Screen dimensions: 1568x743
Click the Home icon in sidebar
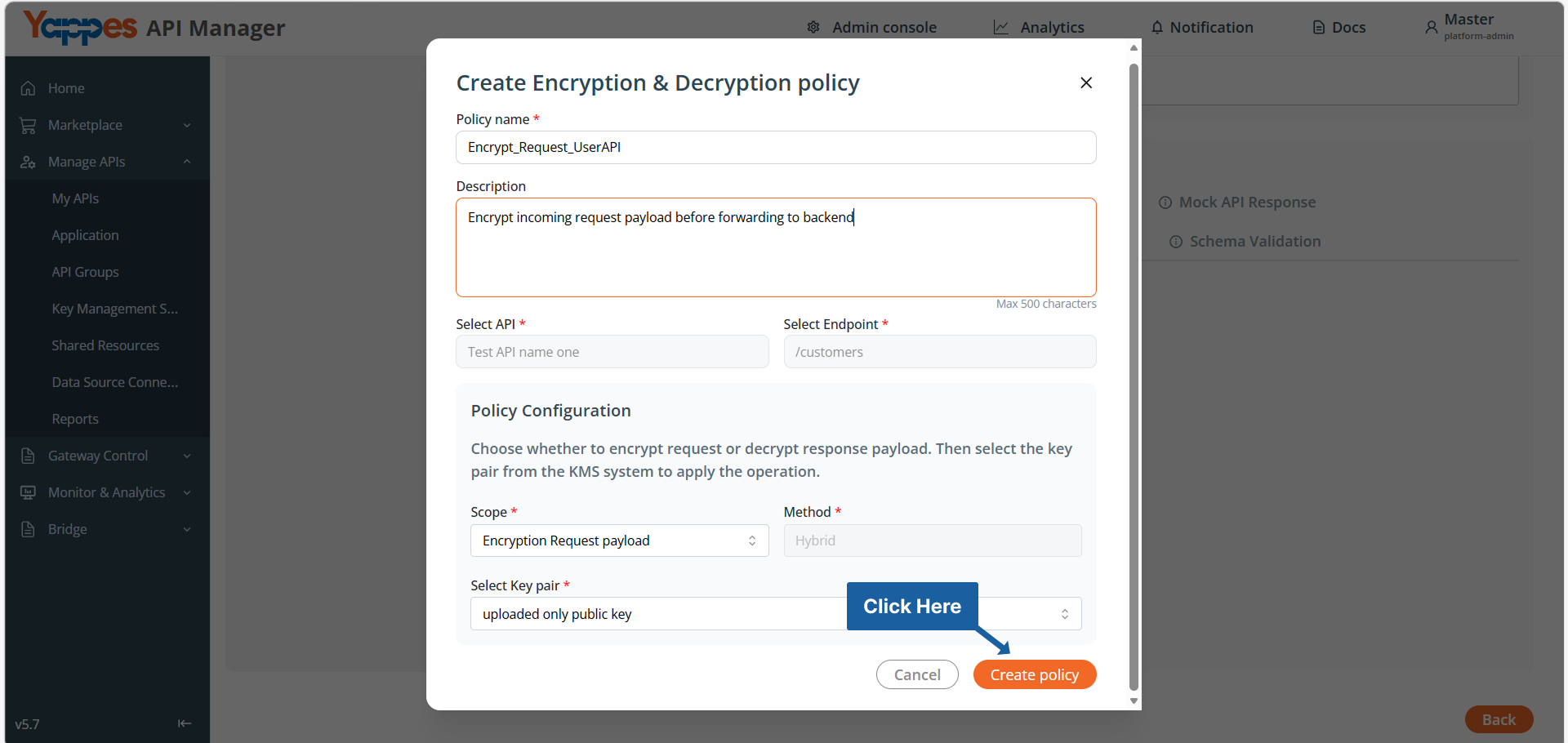(28, 88)
